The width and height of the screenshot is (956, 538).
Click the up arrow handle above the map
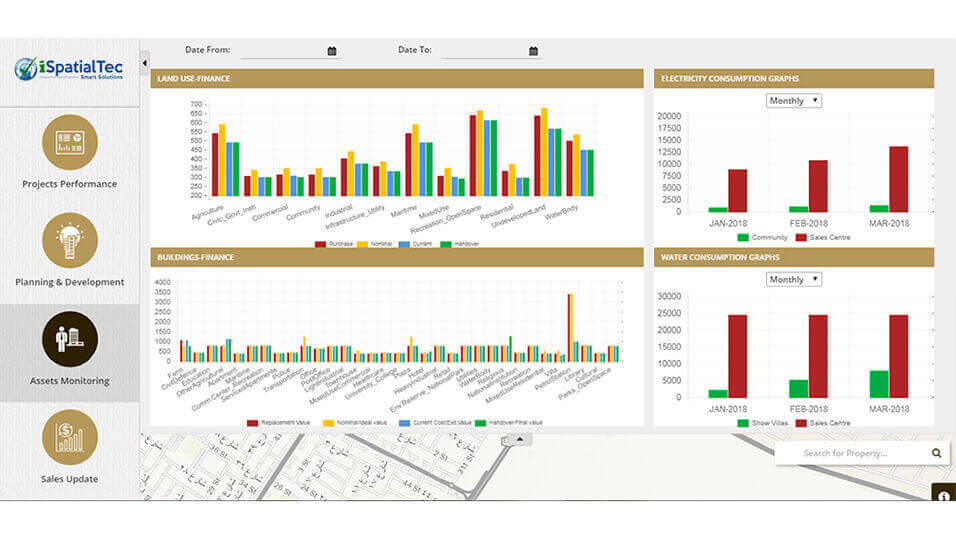tap(519, 439)
